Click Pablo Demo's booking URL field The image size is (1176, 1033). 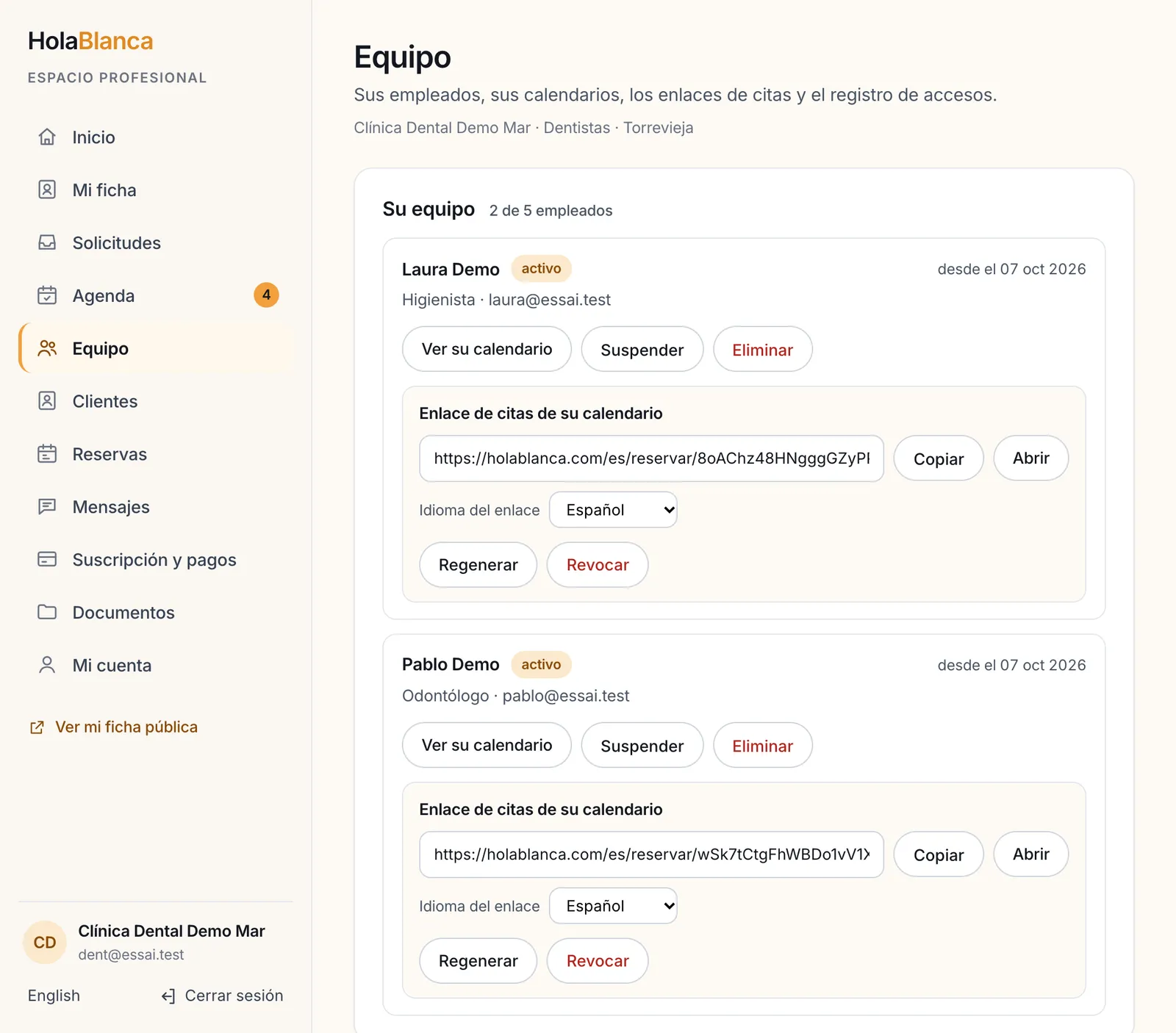(651, 854)
